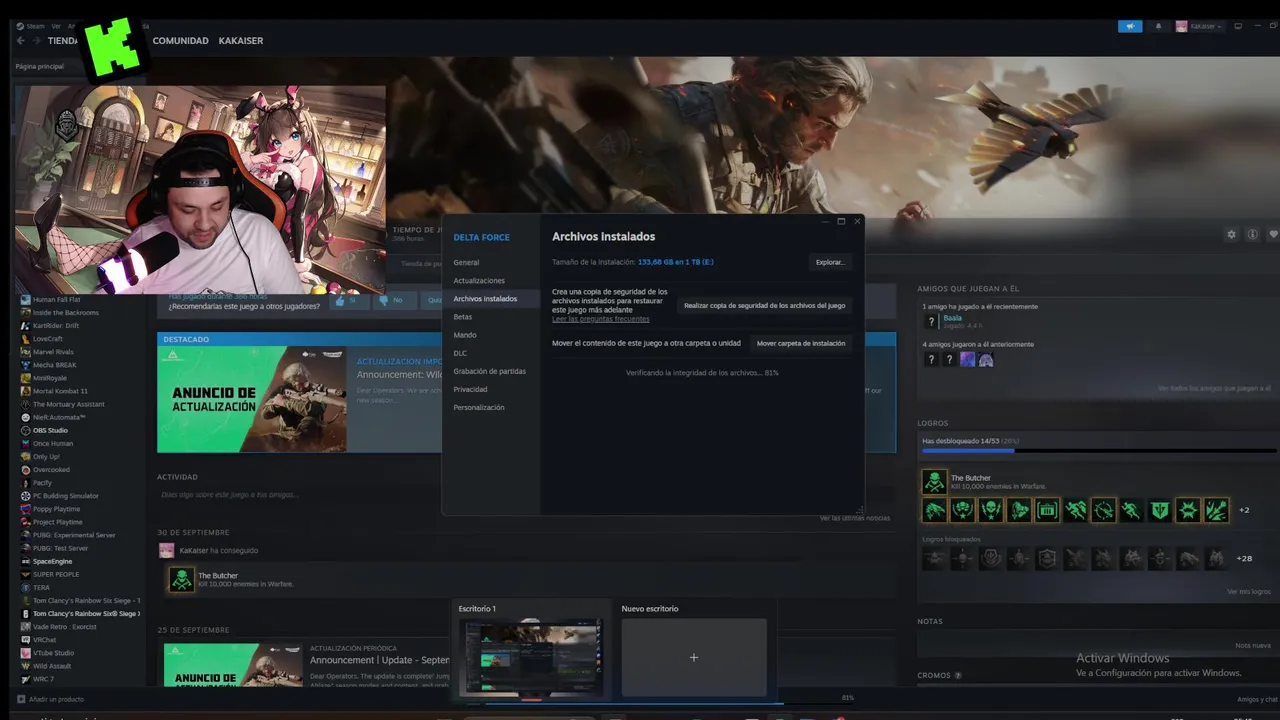The image size is (1280, 720).
Task: Go forward with the right arrow
Action: pos(37,41)
